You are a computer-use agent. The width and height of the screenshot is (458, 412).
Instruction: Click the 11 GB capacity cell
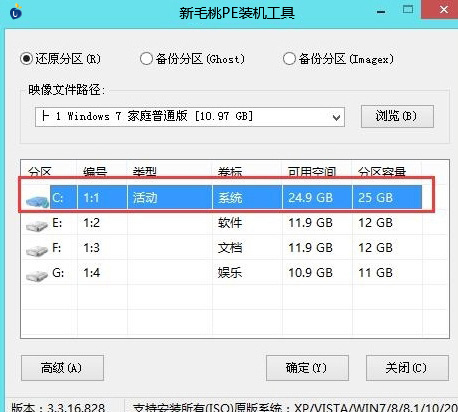pyautogui.click(x=375, y=273)
